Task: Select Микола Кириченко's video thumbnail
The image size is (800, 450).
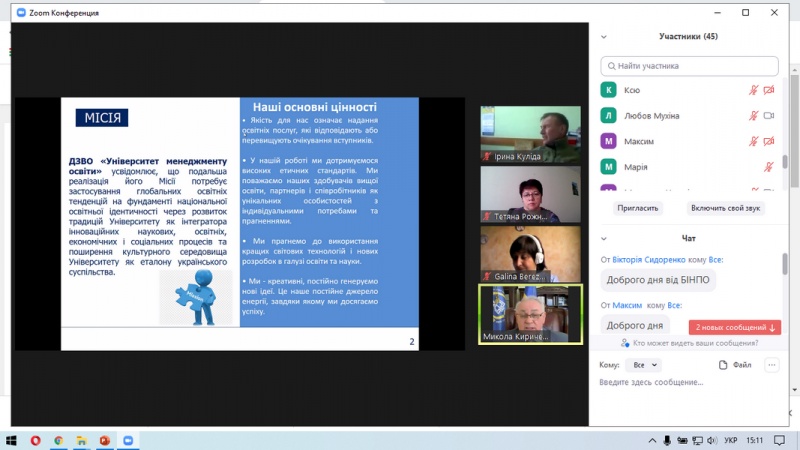Action: click(530, 313)
